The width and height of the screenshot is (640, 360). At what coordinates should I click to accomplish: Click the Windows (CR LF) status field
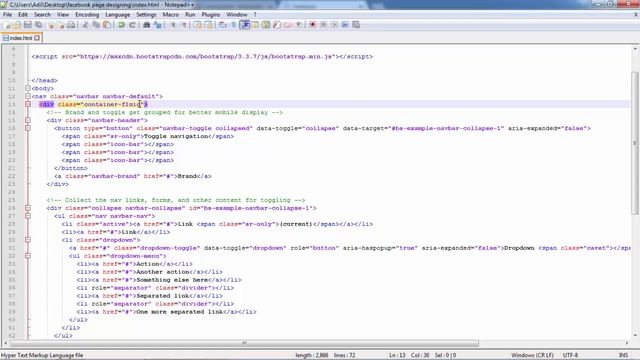[x=532, y=355]
